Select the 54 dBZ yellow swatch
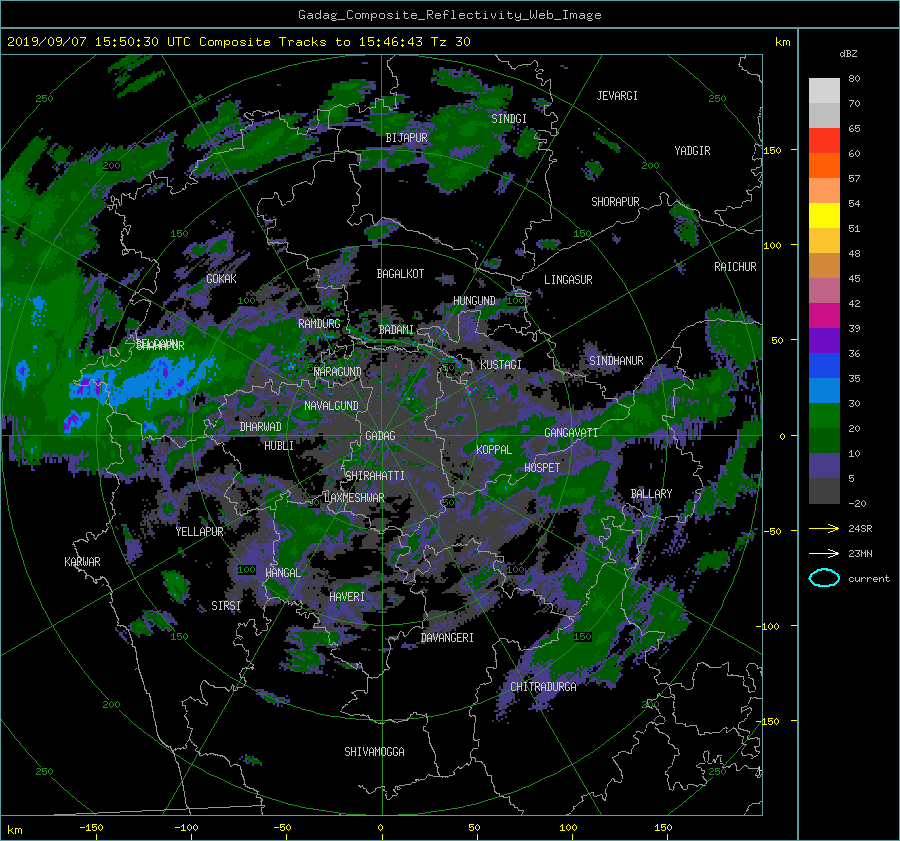Viewport: 900px width, 841px height. point(824,215)
